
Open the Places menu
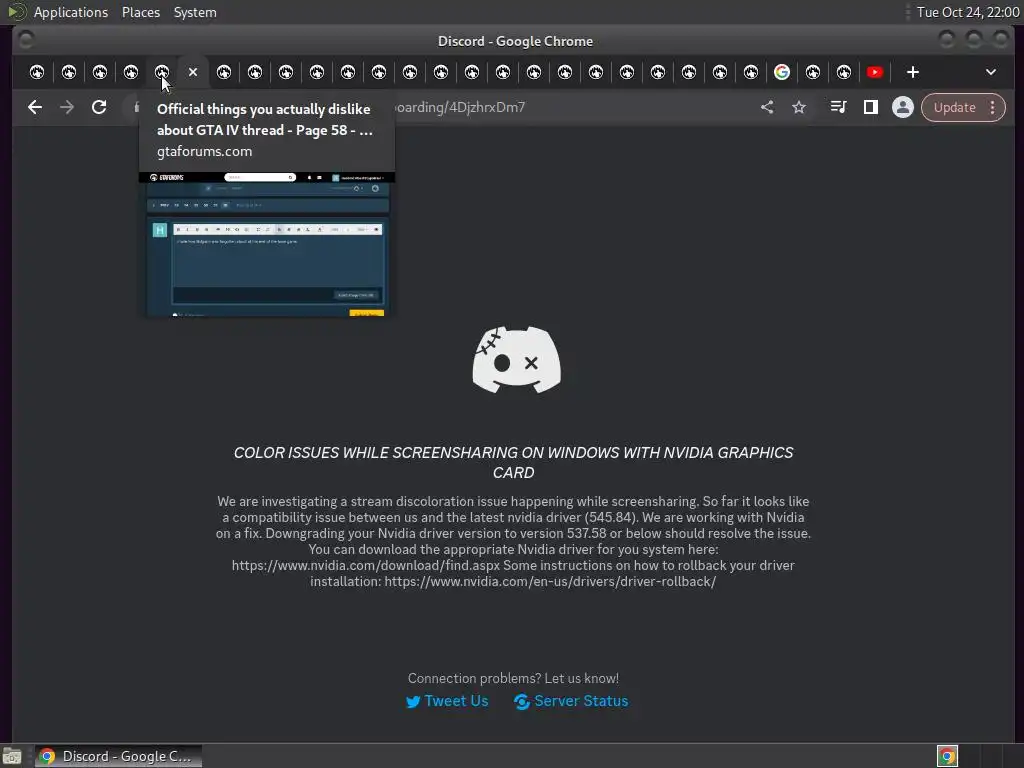pyautogui.click(x=140, y=12)
